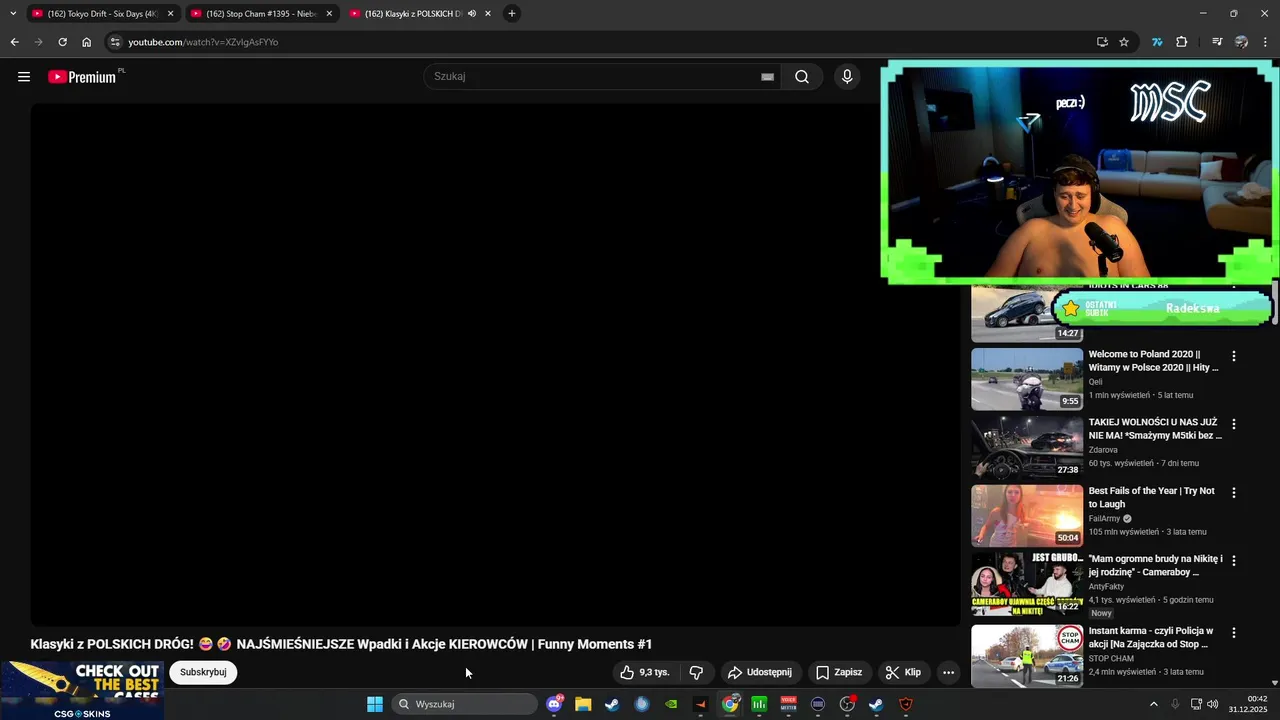Image resolution: width=1280 pixels, height=720 pixels.
Task: Open Cameraboy video thumbnail 16:22
Action: 1027,584
